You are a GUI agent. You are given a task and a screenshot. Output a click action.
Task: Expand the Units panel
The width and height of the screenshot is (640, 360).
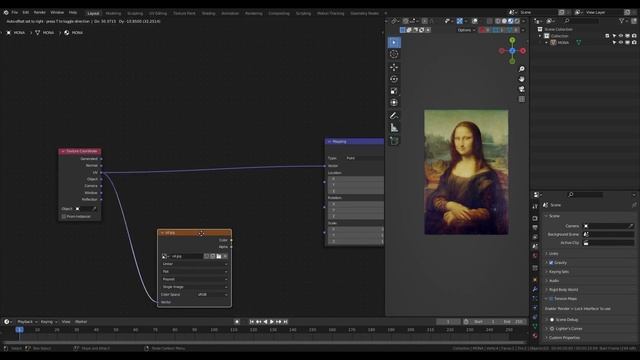coord(554,253)
